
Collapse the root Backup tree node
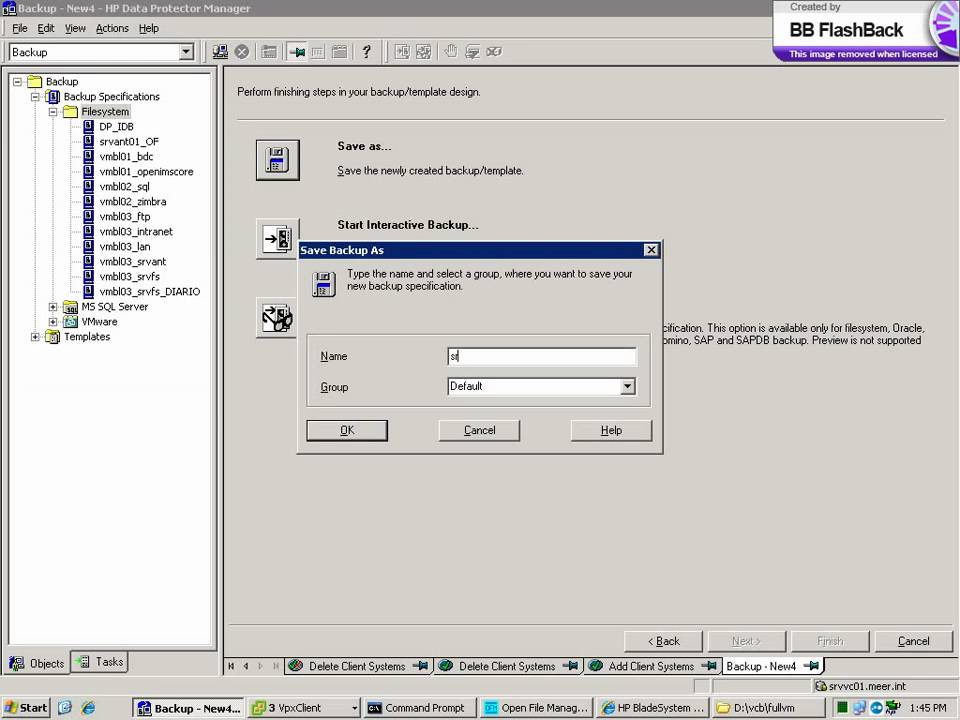(18, 81)
